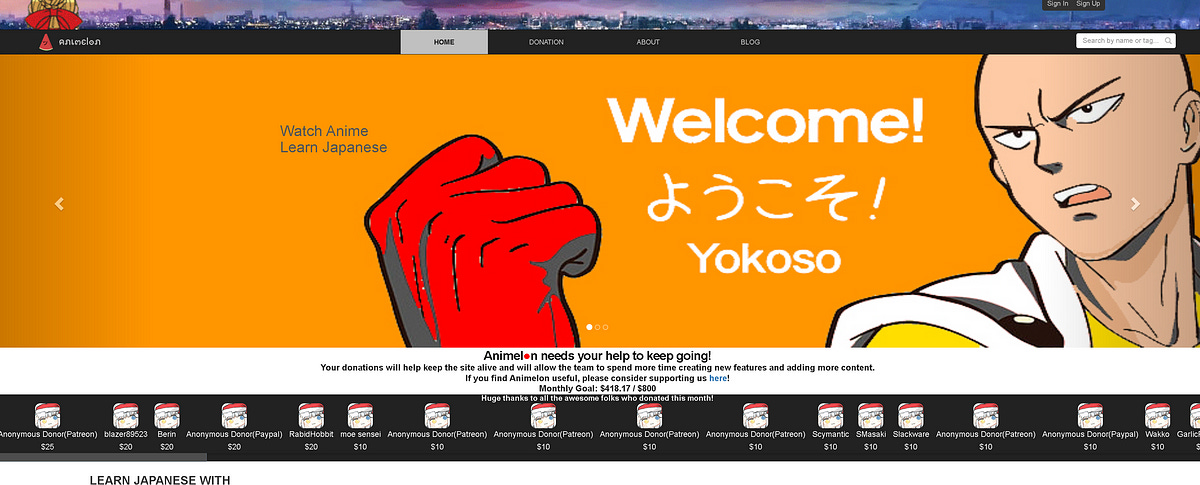Open the blazer89523 donor avatar

[x=126, y=416]
